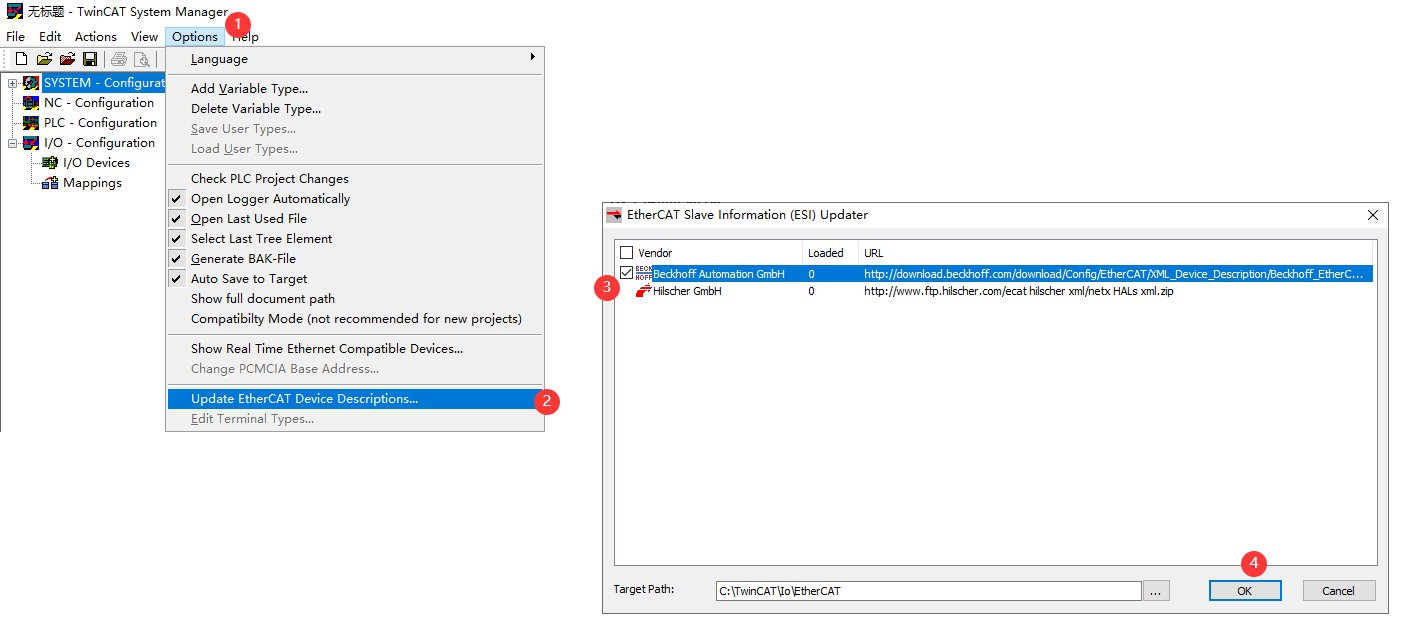This screenshot has height=631, width=1405.
Task: Select Show full document path
Action: pyautogui.click(x=354, y=299)
